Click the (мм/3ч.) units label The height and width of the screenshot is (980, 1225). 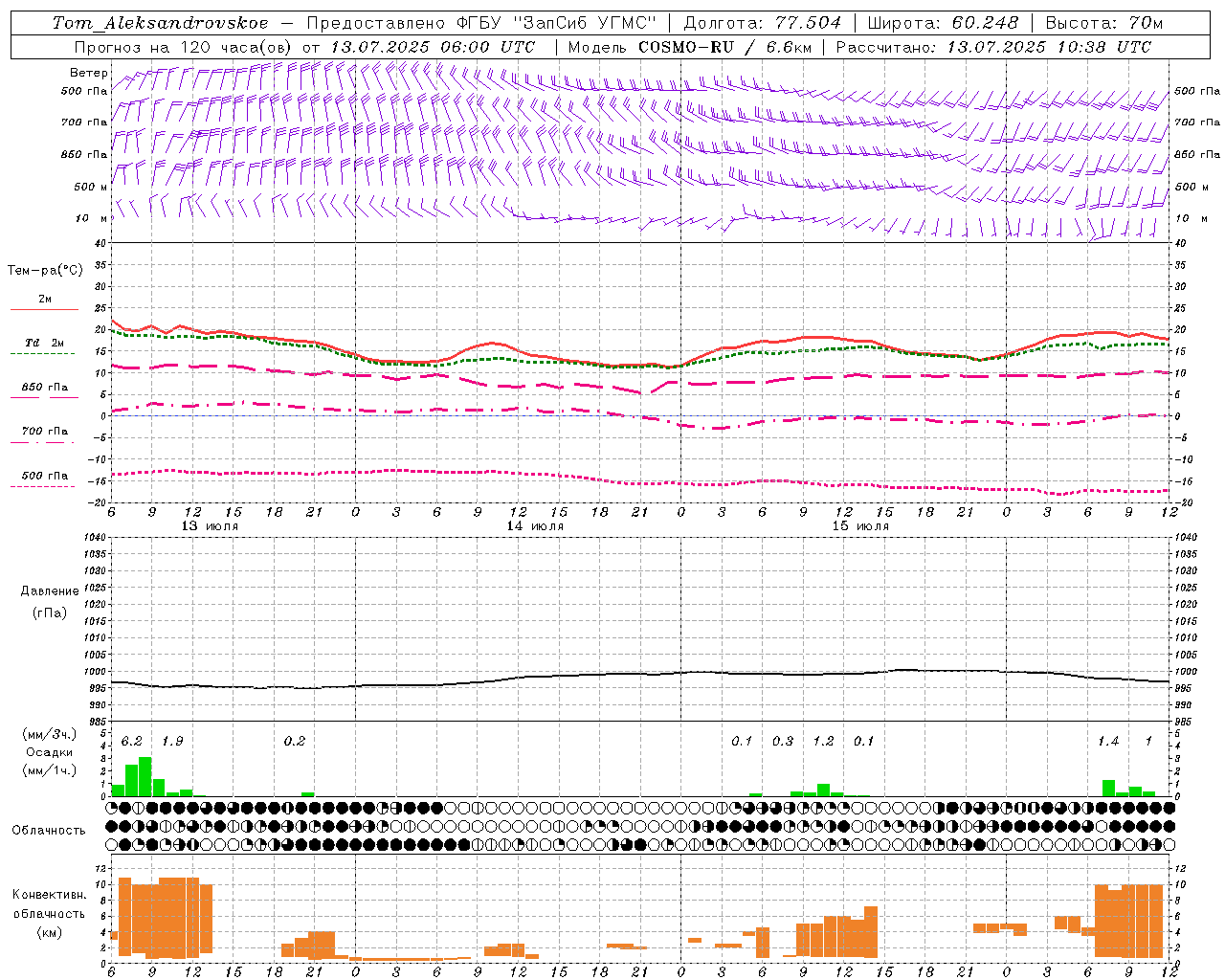[x=49, y=734]
